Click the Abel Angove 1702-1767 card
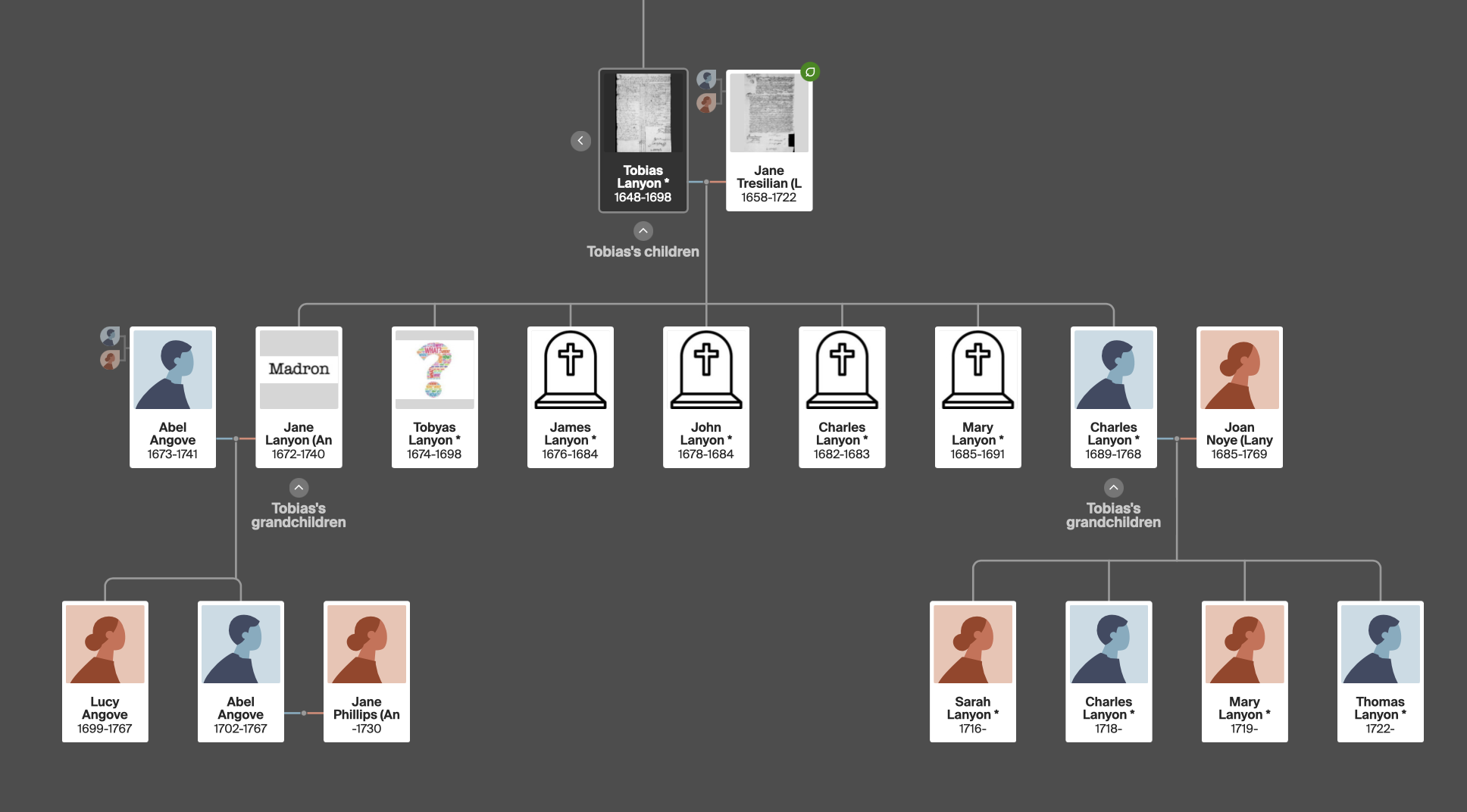Viewport: 1467px width, 812px height. point(240,671)
